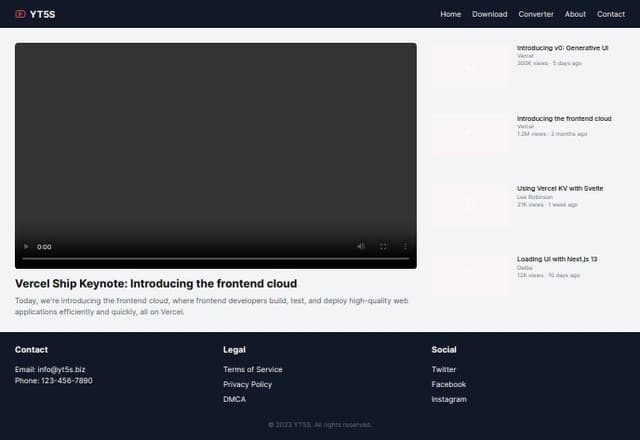Open 'Introducing v0: Generative UI' video
The image size is (640, 440).
point(562,48)
